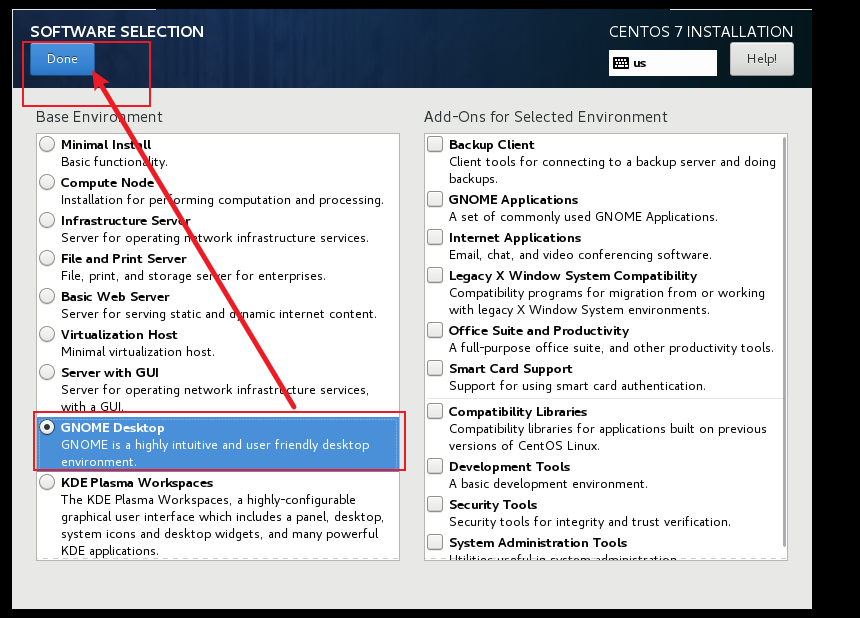
Task: Choose Compute Node environment radio
Action: (x=47, y=182)
